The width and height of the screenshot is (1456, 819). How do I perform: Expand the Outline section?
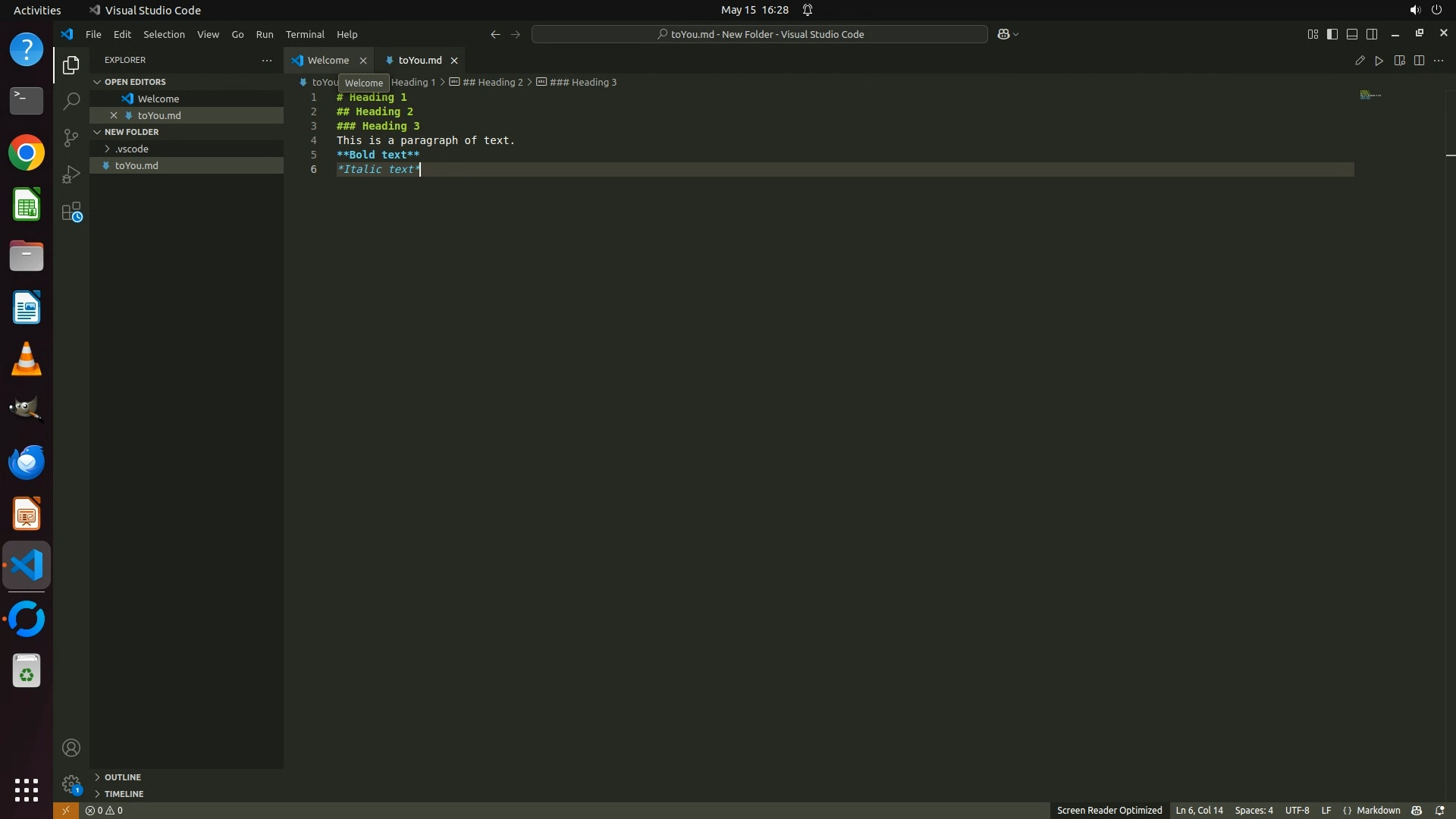[x=123, y=777]
